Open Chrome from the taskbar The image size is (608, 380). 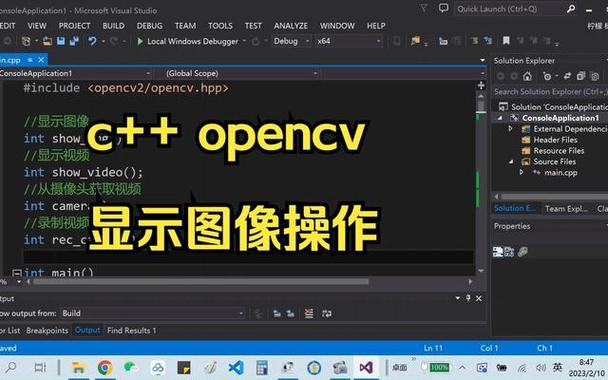pyautogui.click(x=105, y=367)
